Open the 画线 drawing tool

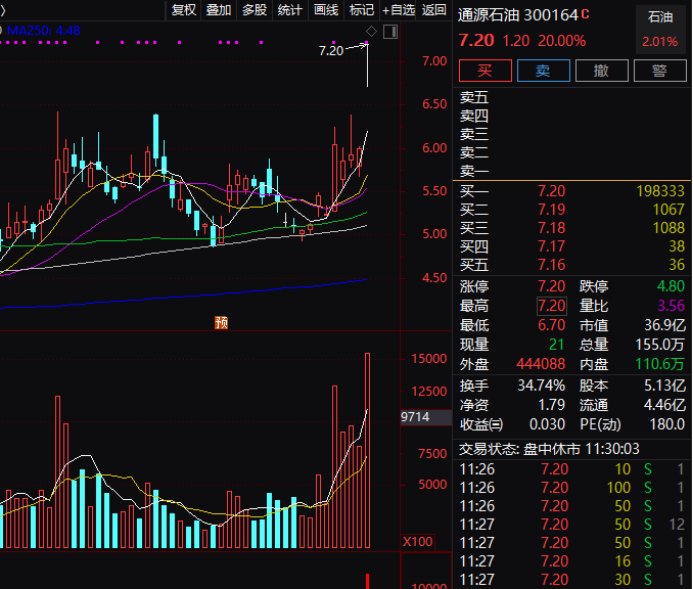coord(326,10)
